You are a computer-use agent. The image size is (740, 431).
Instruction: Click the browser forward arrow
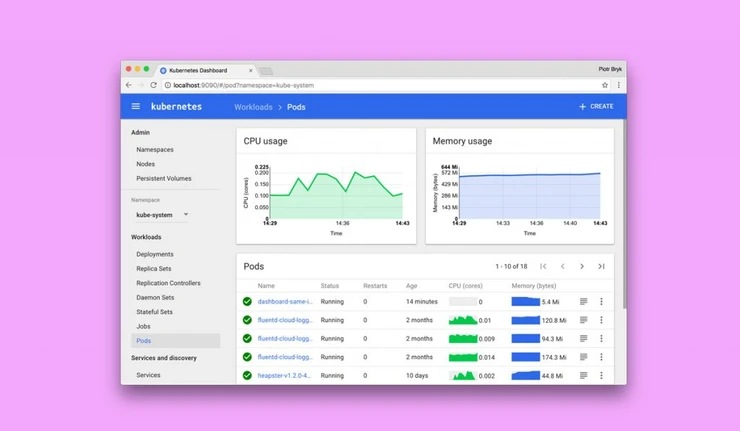point(141,85)
